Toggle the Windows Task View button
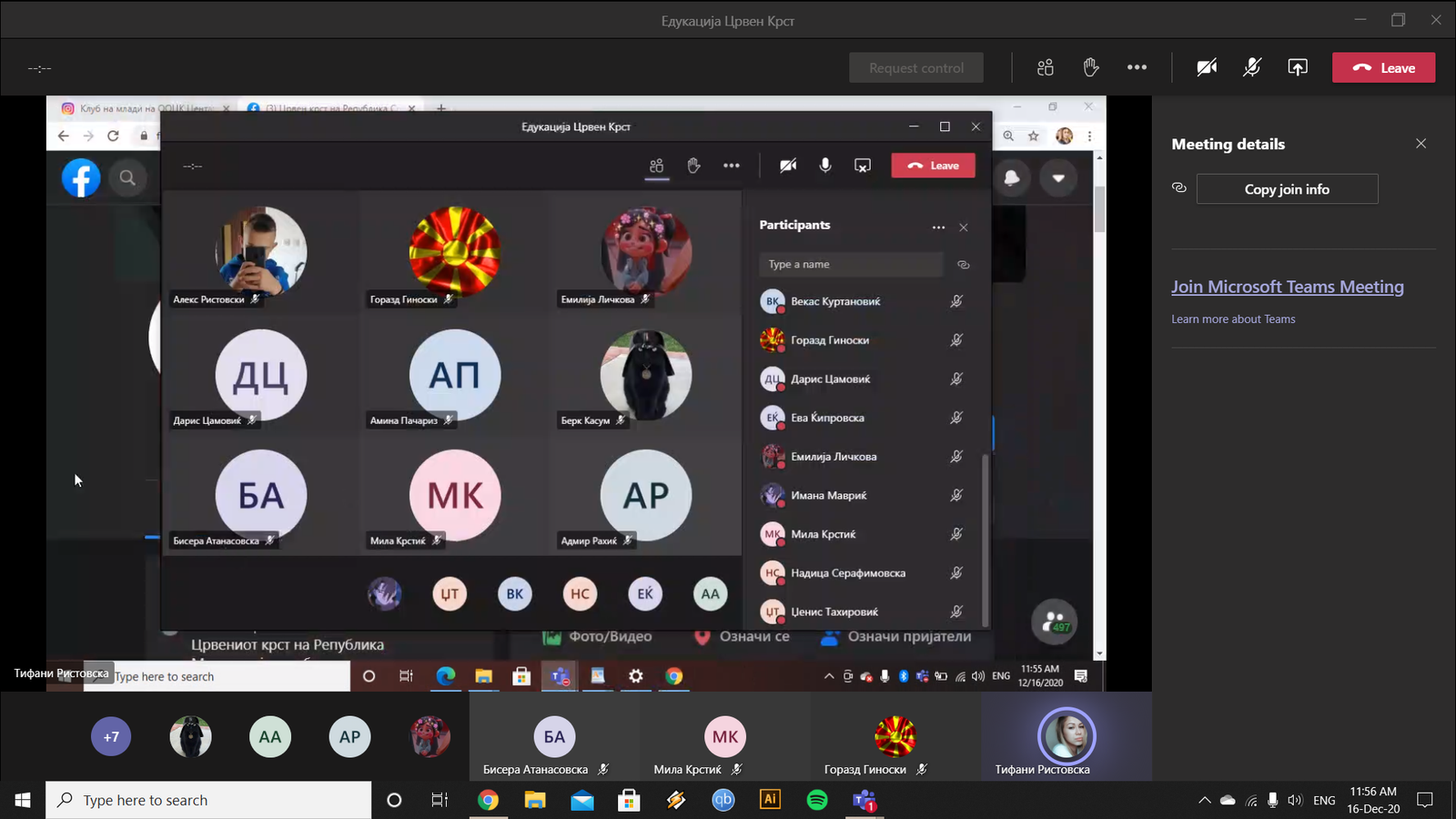Viewport: 1456px width, 819px height. click(440, 800)
